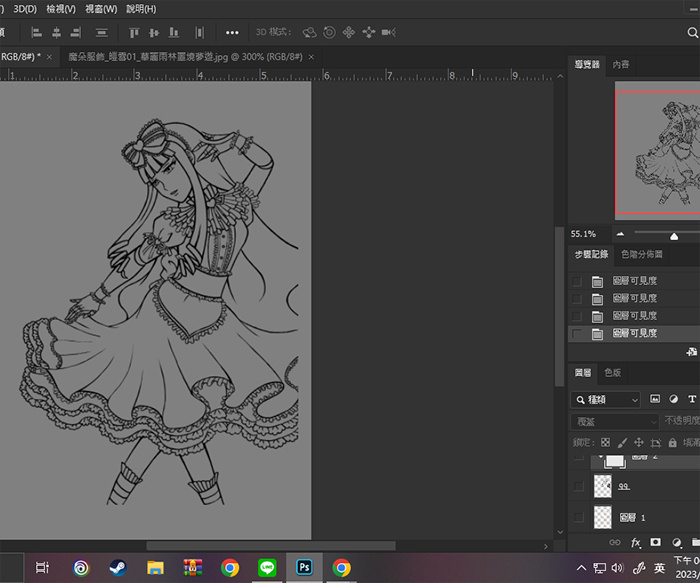Show hidden system tray icons chevron
Viewport: 700px width, 583px height.
pos(581,568)
